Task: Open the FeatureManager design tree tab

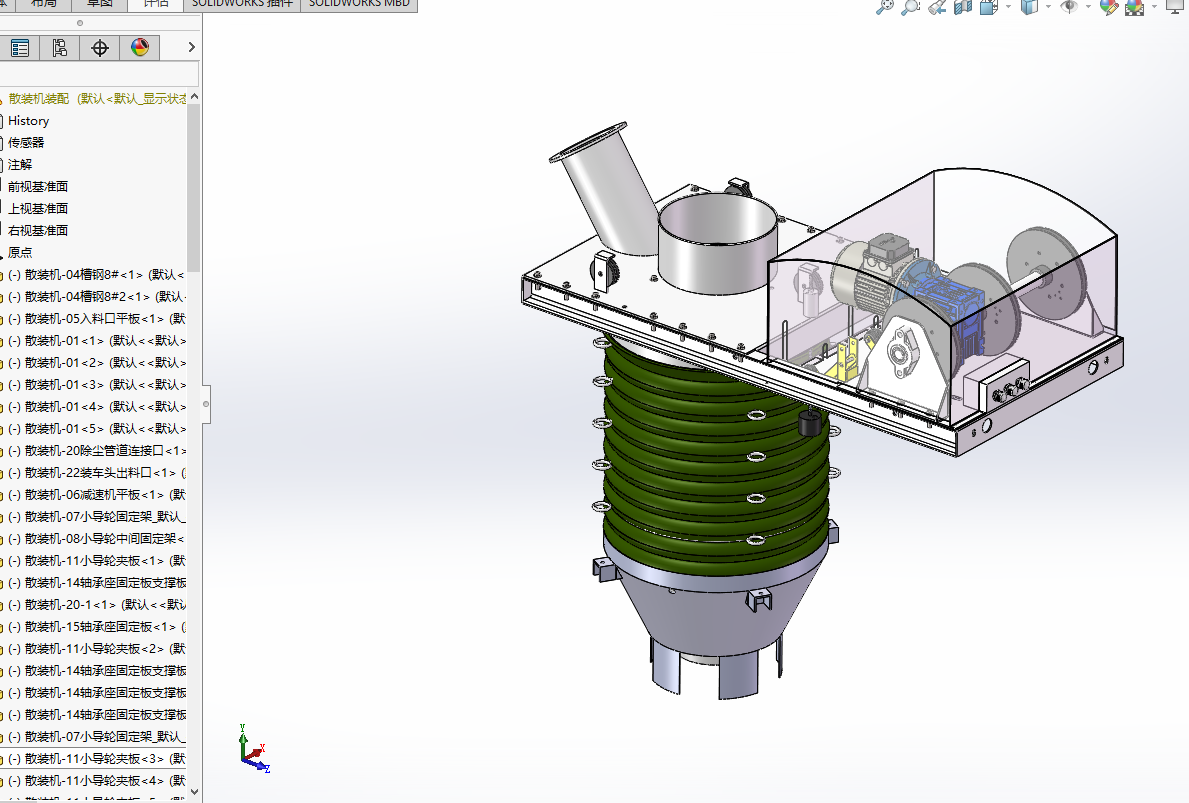Action: pos(20,48)
